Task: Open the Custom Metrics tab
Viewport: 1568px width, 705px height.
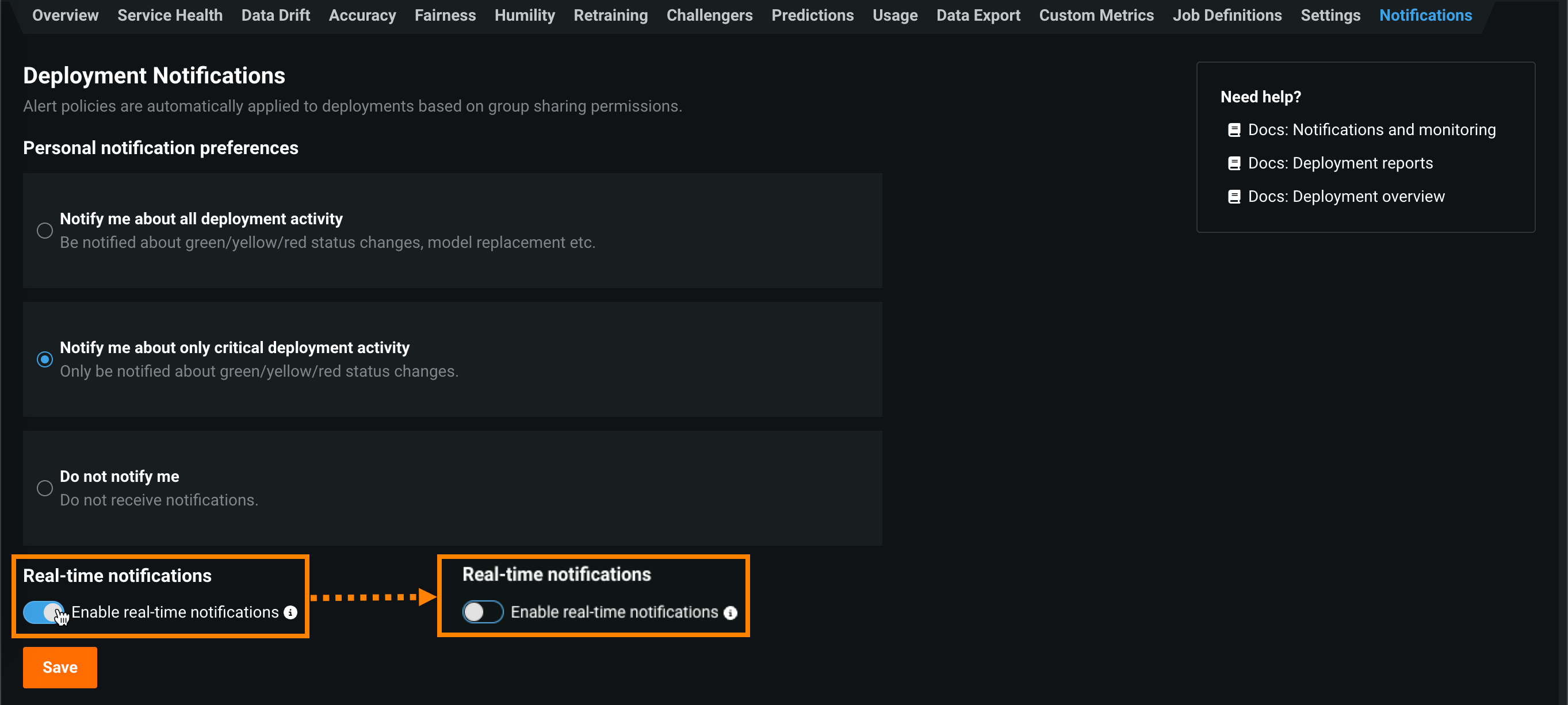Action: 1096,15
